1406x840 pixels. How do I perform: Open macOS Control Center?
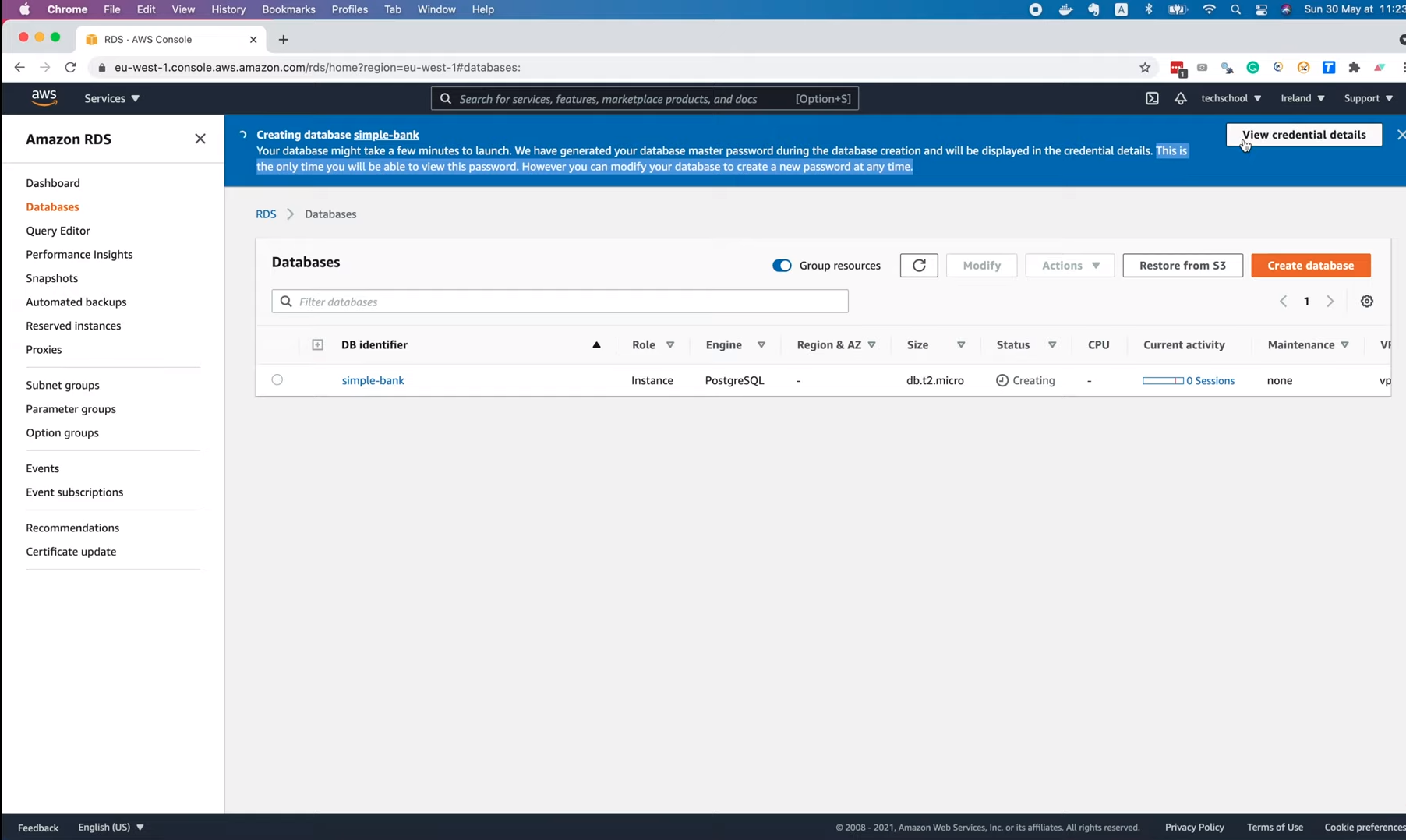point(1261,9)
